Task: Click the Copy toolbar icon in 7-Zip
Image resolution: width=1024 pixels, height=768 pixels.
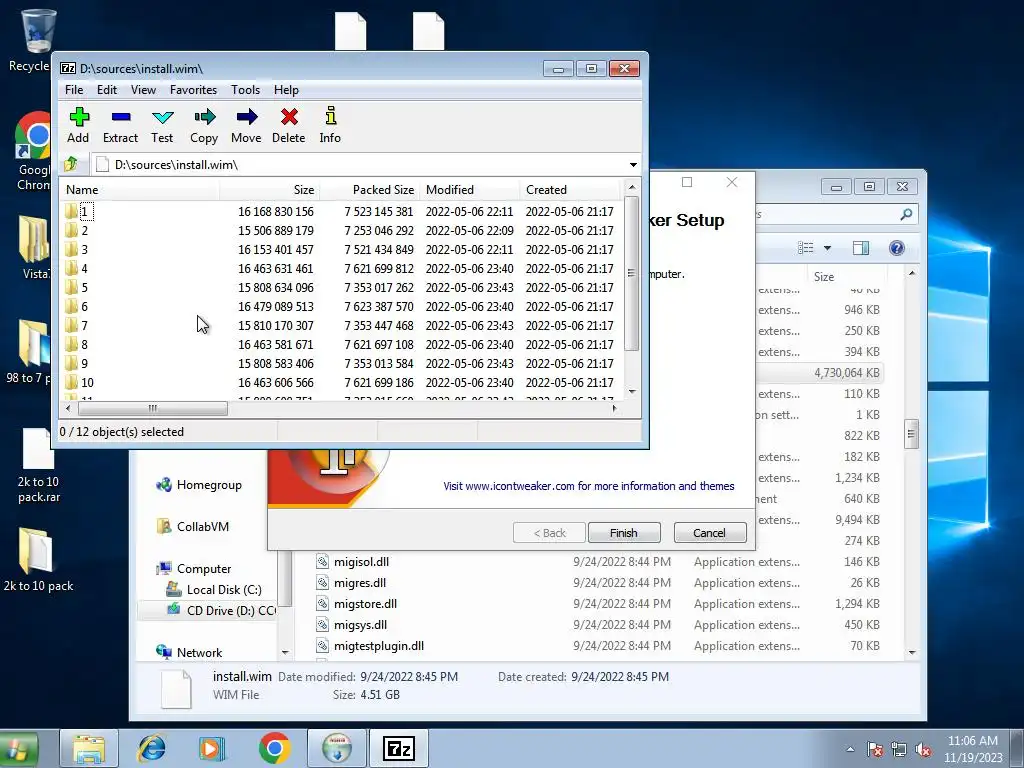Action: (204, 125)
